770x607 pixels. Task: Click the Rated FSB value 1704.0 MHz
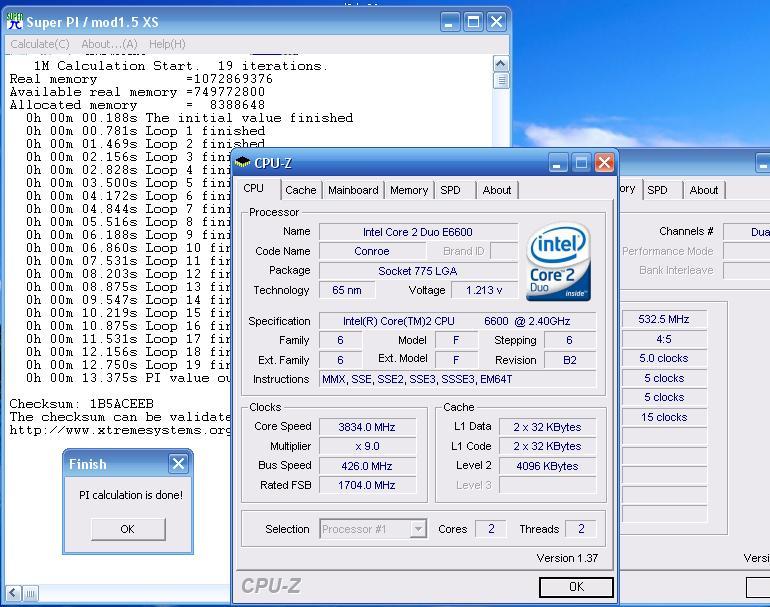367,485
